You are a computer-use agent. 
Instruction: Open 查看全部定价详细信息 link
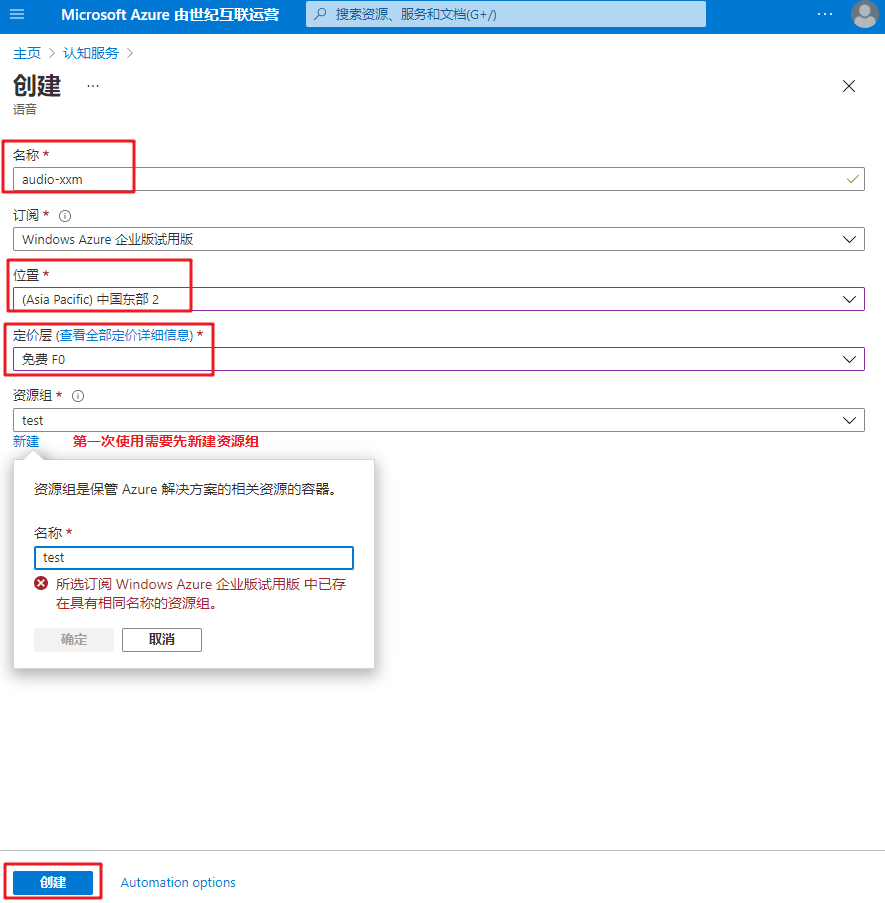pyautogui.click(x=126, y=335)
